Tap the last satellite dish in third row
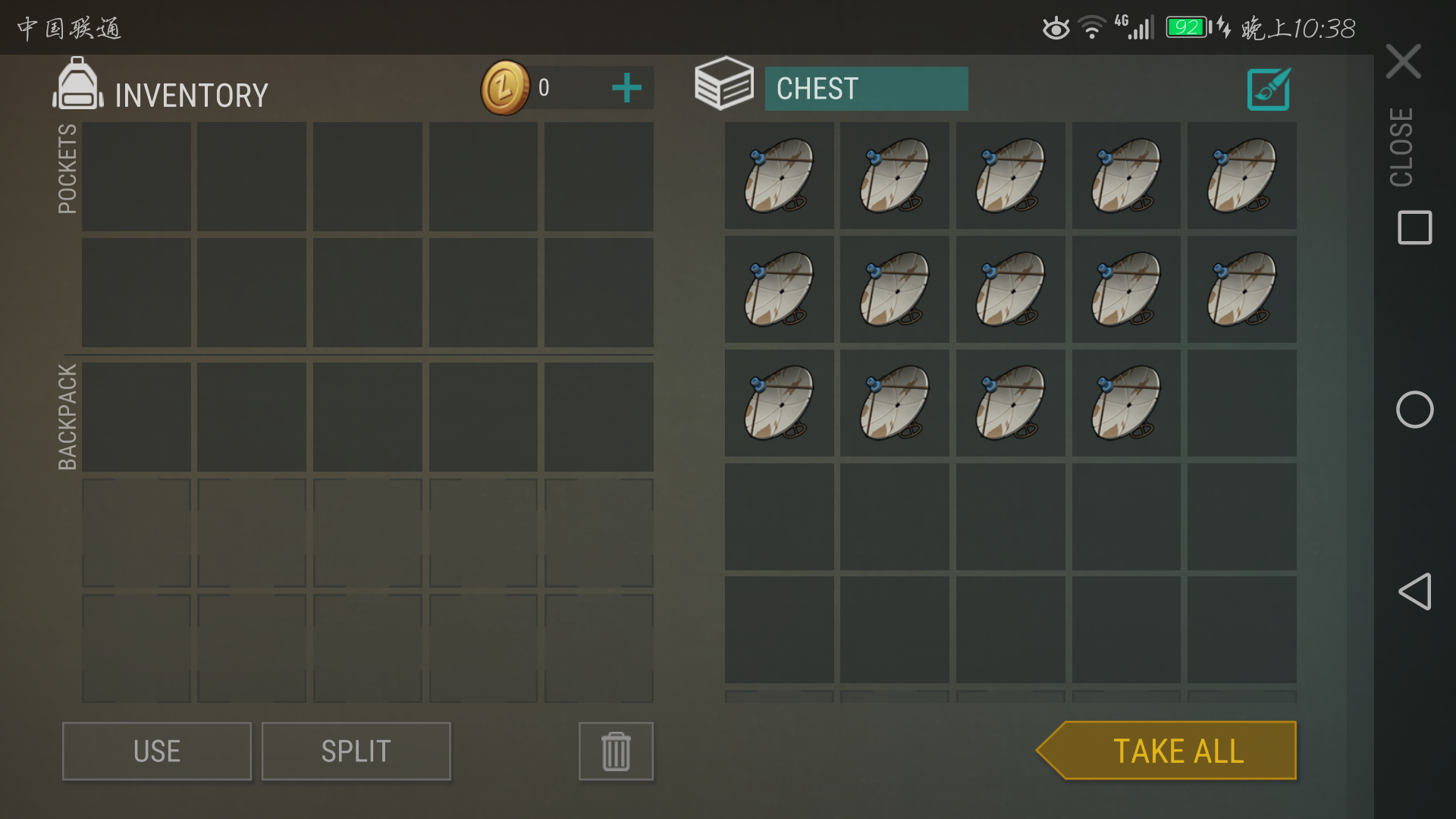The height and width of the screenshot is (819, 1456). tap(1125, 403)
